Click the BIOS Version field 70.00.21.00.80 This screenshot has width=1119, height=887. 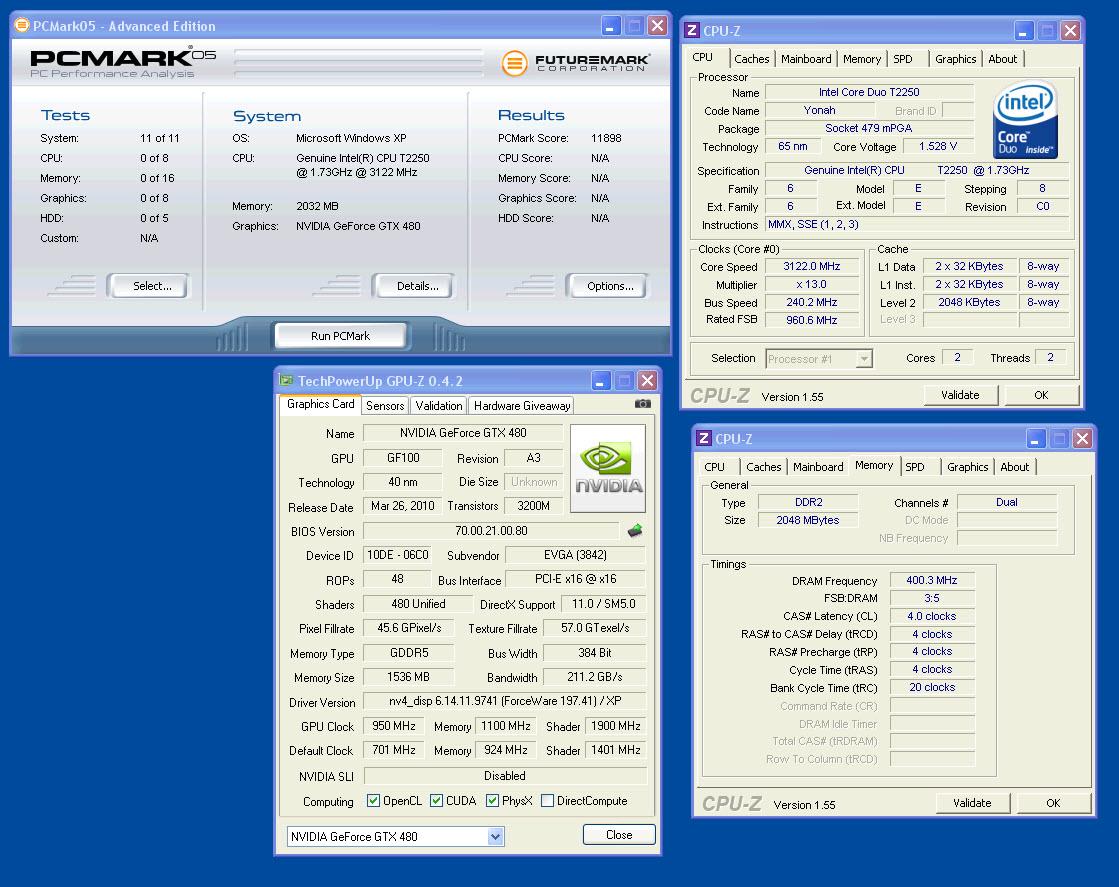pyautogui.click(x=491, y=531)
